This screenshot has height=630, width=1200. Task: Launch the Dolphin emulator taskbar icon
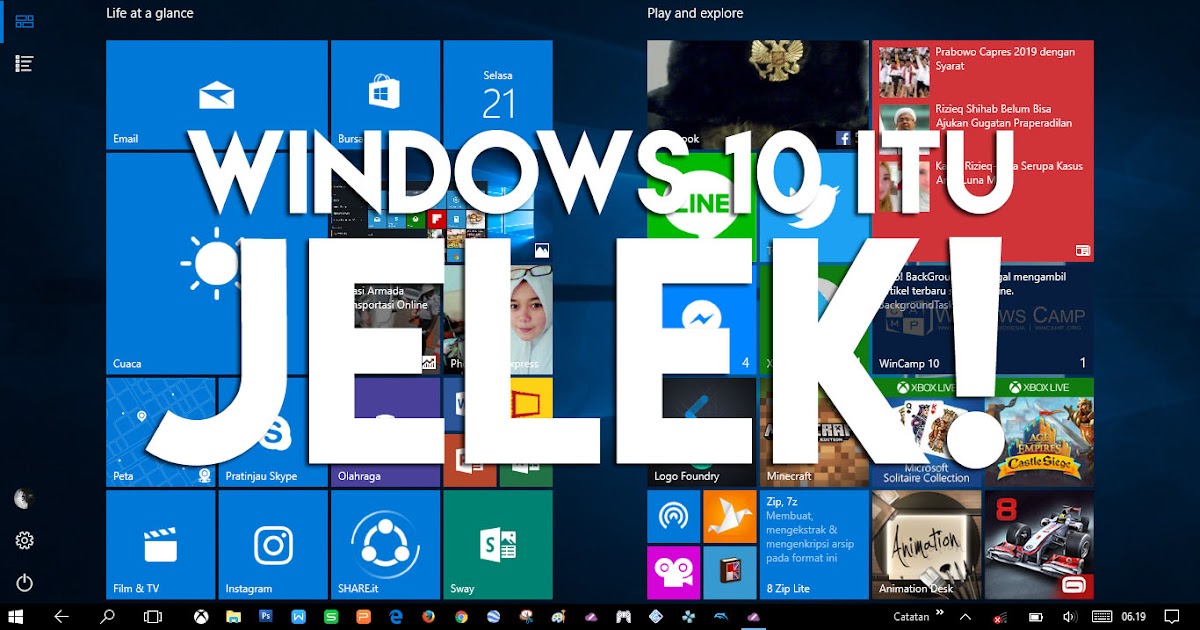721,617
